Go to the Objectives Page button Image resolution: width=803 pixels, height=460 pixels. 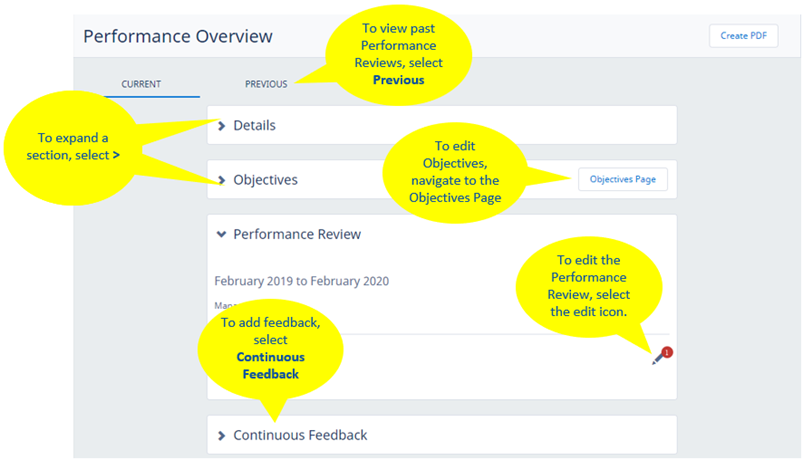[622, 180]
